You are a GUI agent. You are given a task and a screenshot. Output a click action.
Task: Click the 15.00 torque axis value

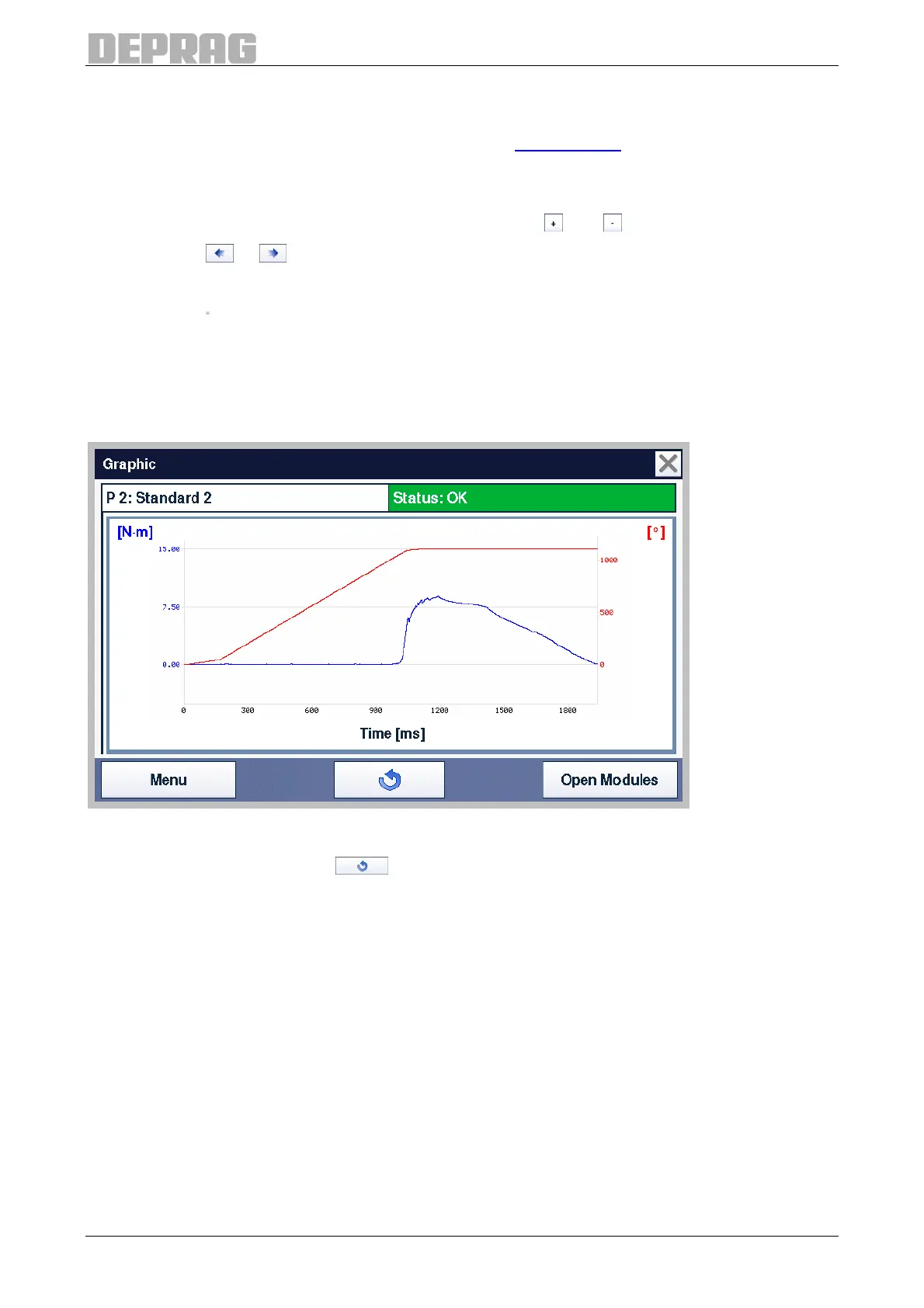[x=169, y=549]
